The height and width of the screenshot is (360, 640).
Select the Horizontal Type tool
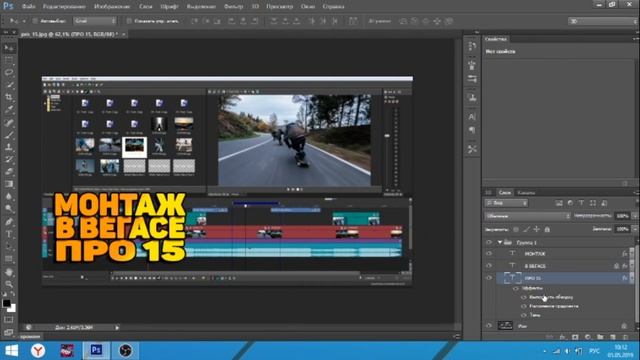pyautogui.click(x=9, y=234)
